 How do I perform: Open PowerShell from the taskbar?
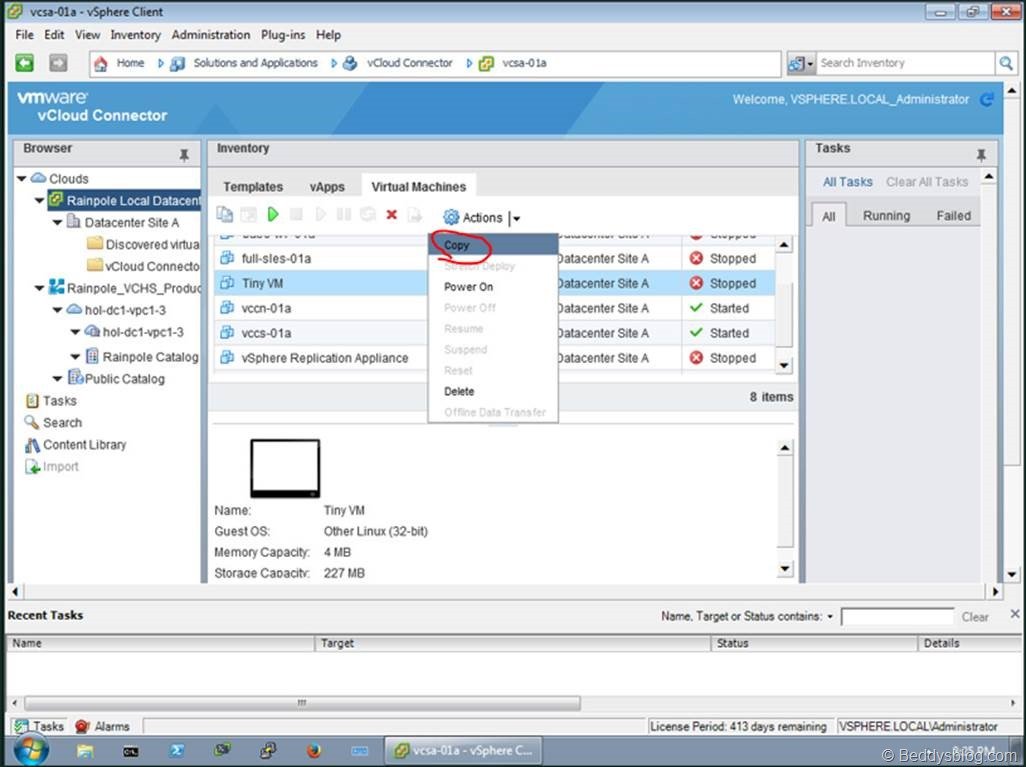tap(177, 751)
